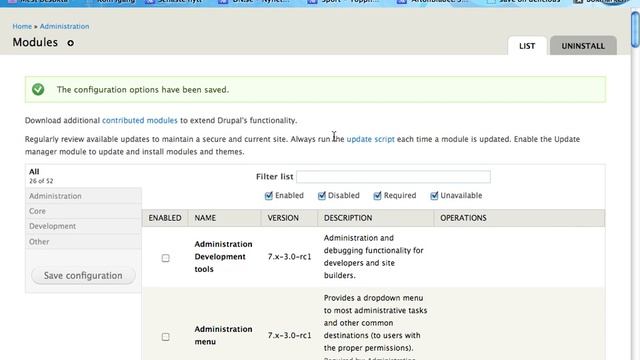This screenshot has width=640, height=360.
Task: Uncheck the Required filter checkbox
Action: (x=377, y=196)
